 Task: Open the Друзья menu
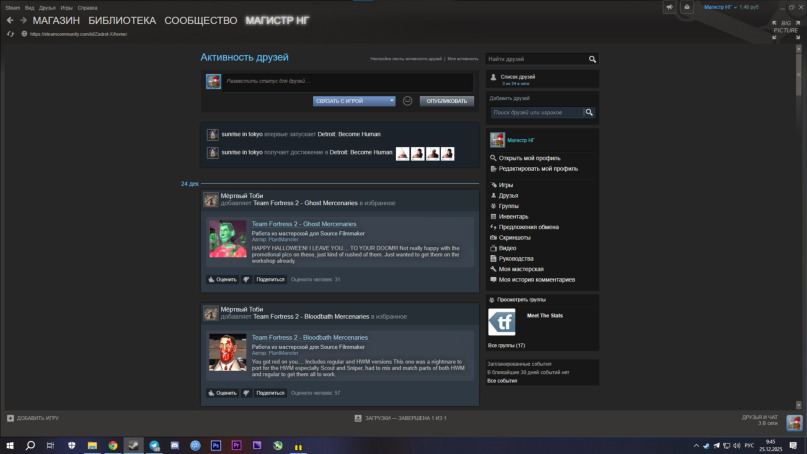pos(47,8)
